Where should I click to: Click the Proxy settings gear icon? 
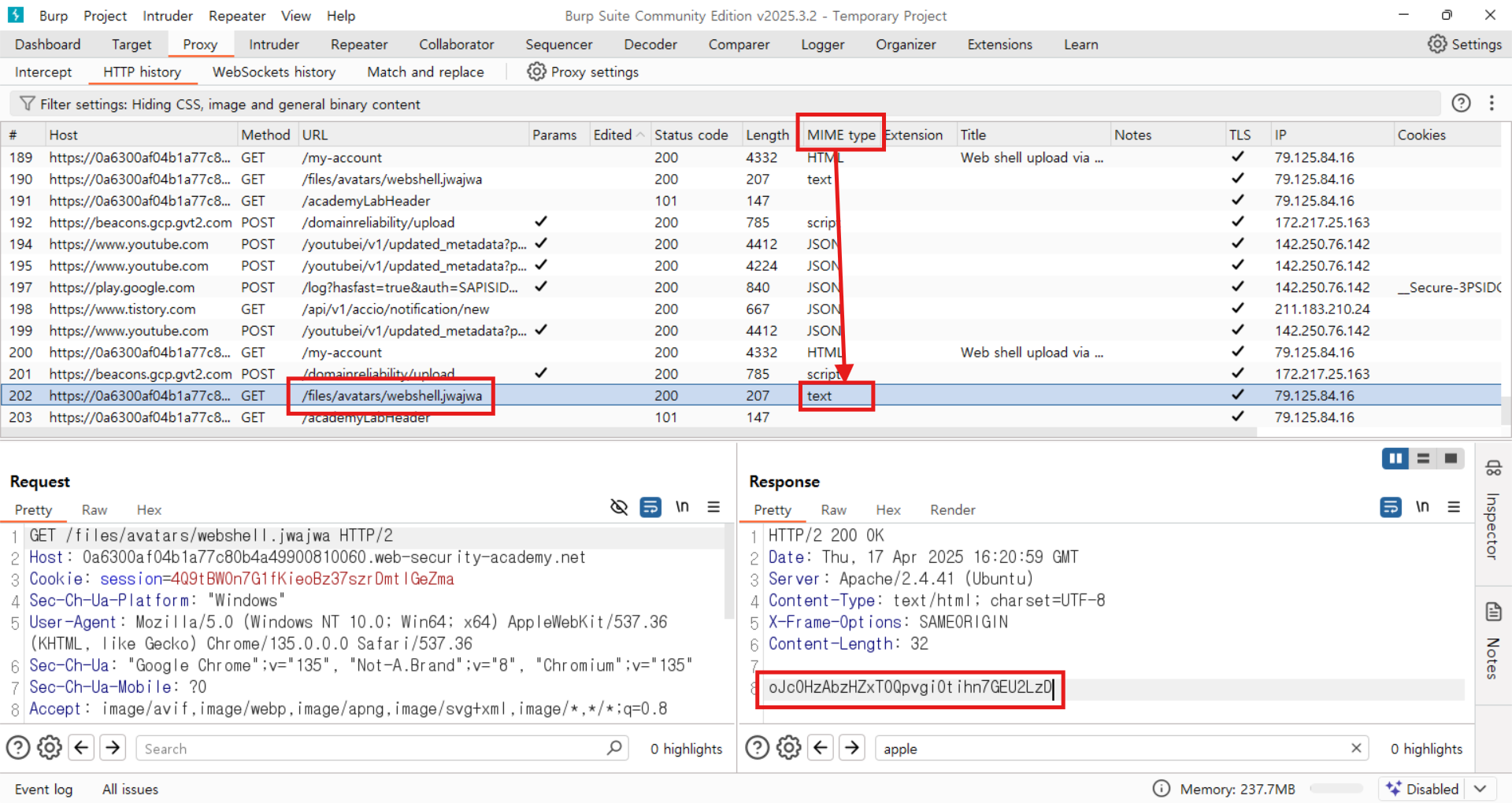536,72
